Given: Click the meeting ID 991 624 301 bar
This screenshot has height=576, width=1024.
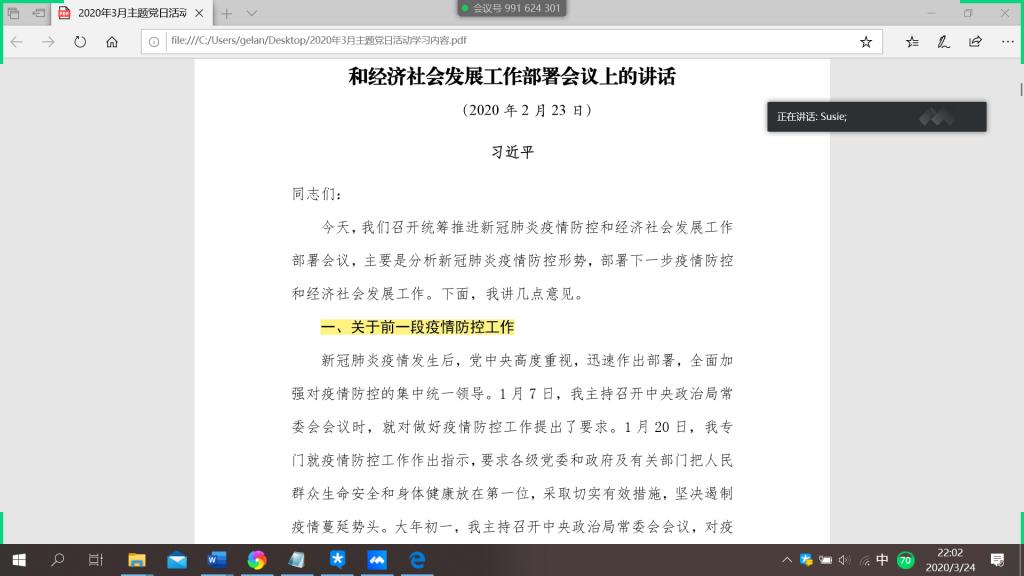Looking at the screenshot, I should click(511, 8).
